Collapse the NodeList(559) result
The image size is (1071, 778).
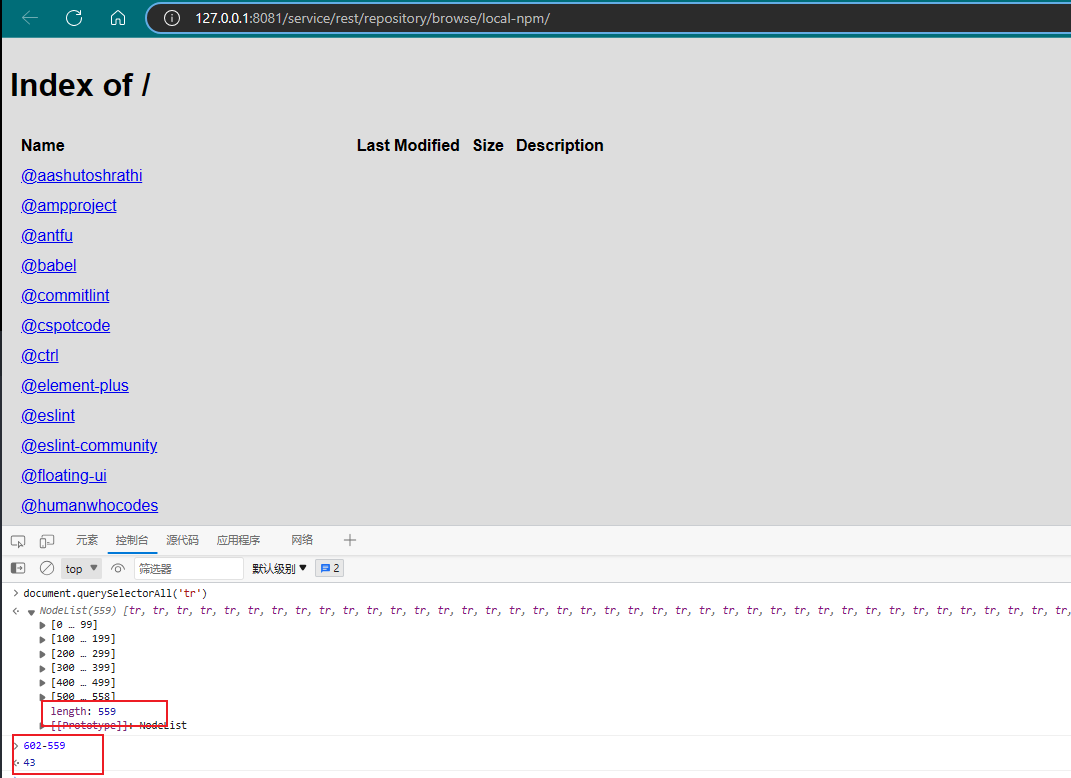coord(31,611)
